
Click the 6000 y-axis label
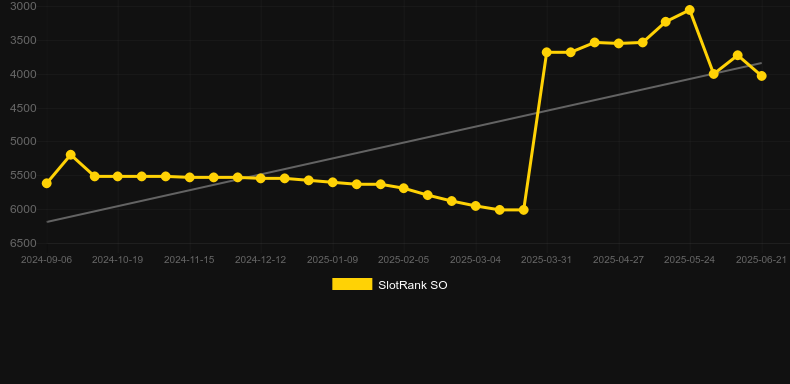pyautogui.click(x=23, y=209)
